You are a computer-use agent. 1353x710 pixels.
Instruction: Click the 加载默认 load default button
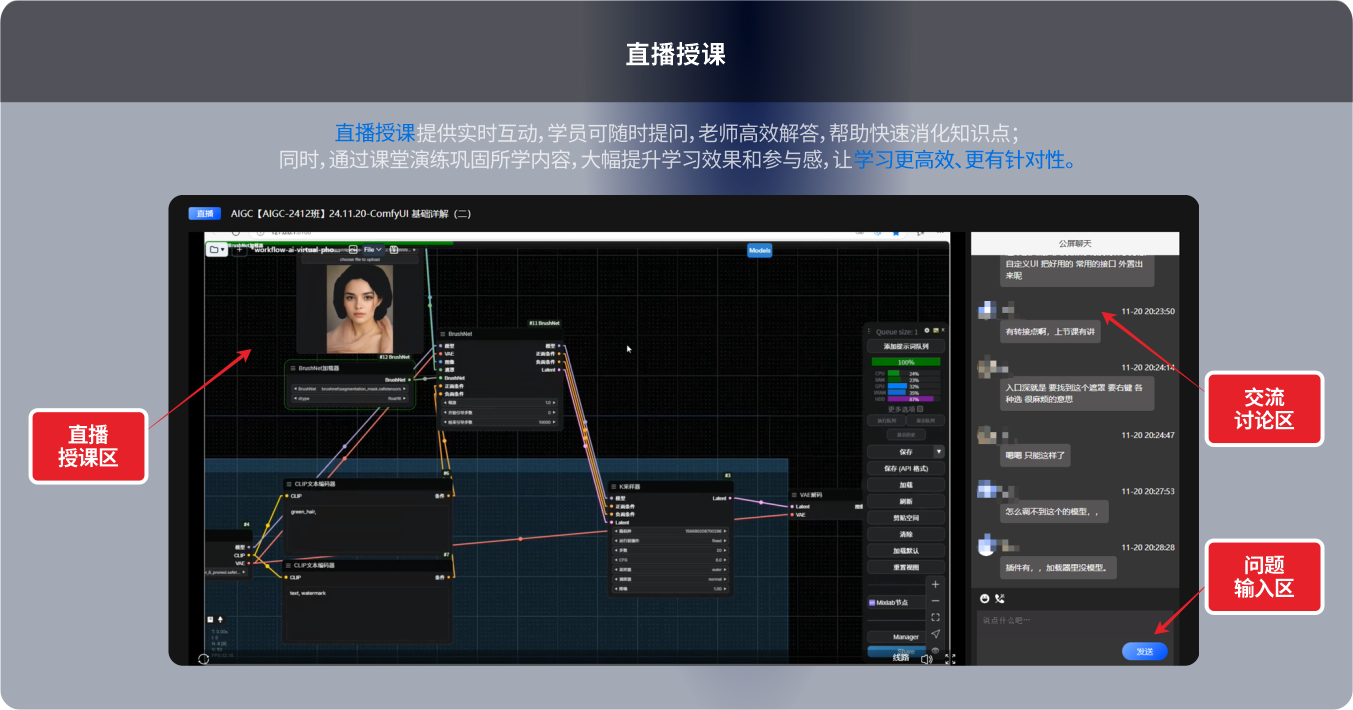906,551
